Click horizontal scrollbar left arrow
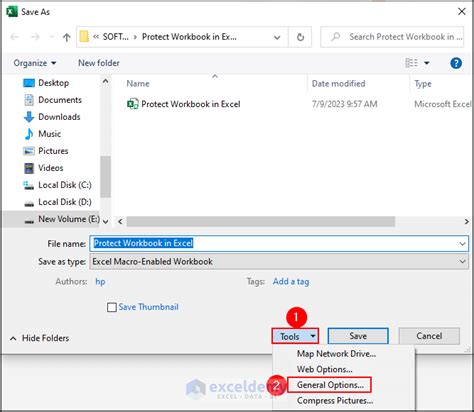Screen dimensions: 474x412 pos(120,221)
